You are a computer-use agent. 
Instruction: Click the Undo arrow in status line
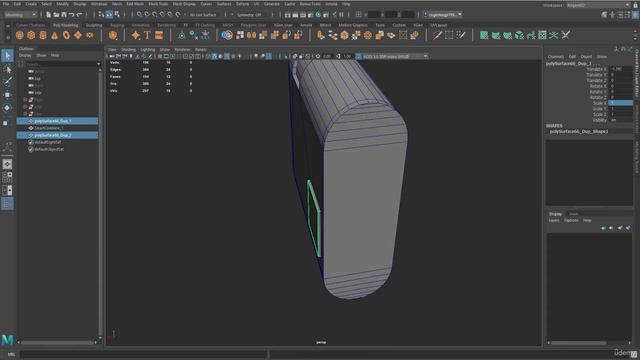click(x=71, y=15)
